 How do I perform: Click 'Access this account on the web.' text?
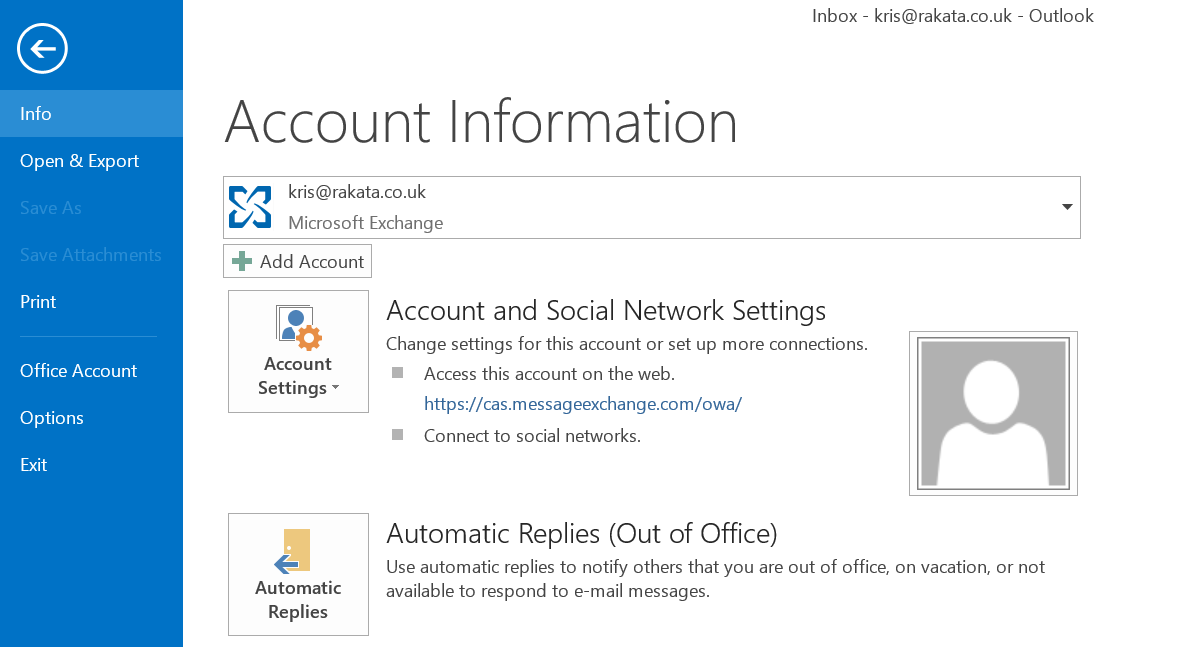pyautogui.click(x=549, y=373)
